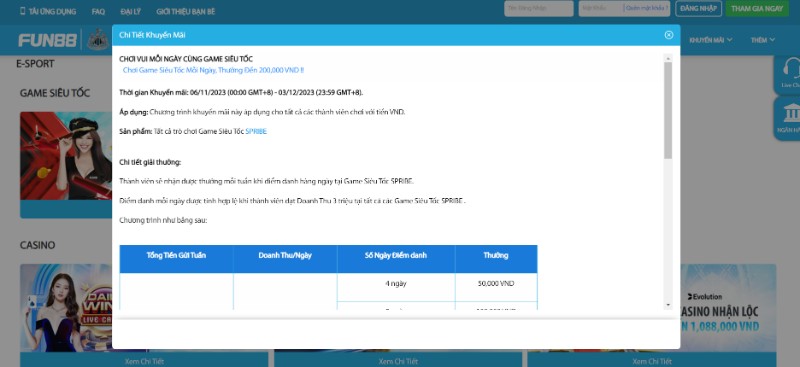This screenshot has height=367, width=800.
Task: Click the Đăng Nhập button
Action: (x=698, y=9)
